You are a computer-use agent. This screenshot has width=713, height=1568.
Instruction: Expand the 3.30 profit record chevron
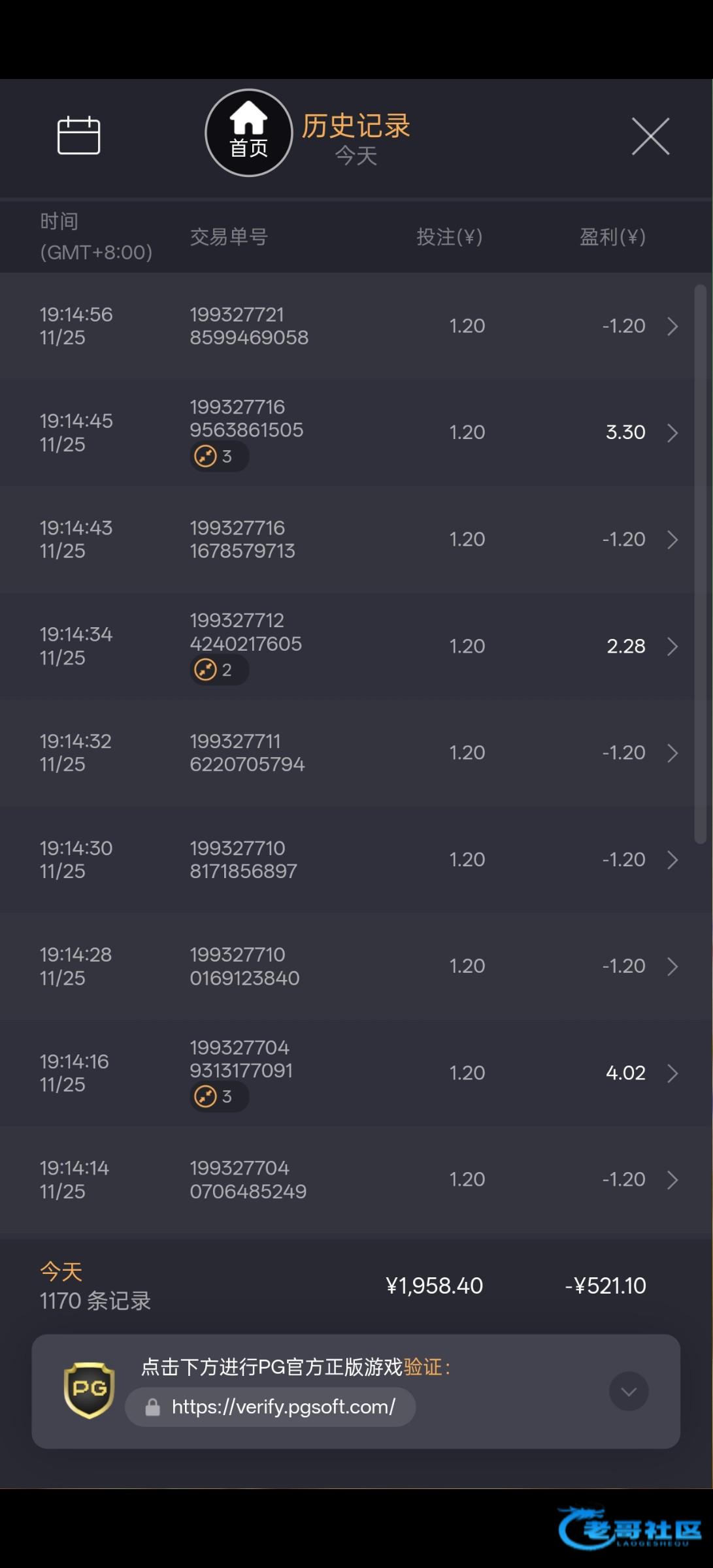pos(672,433)
